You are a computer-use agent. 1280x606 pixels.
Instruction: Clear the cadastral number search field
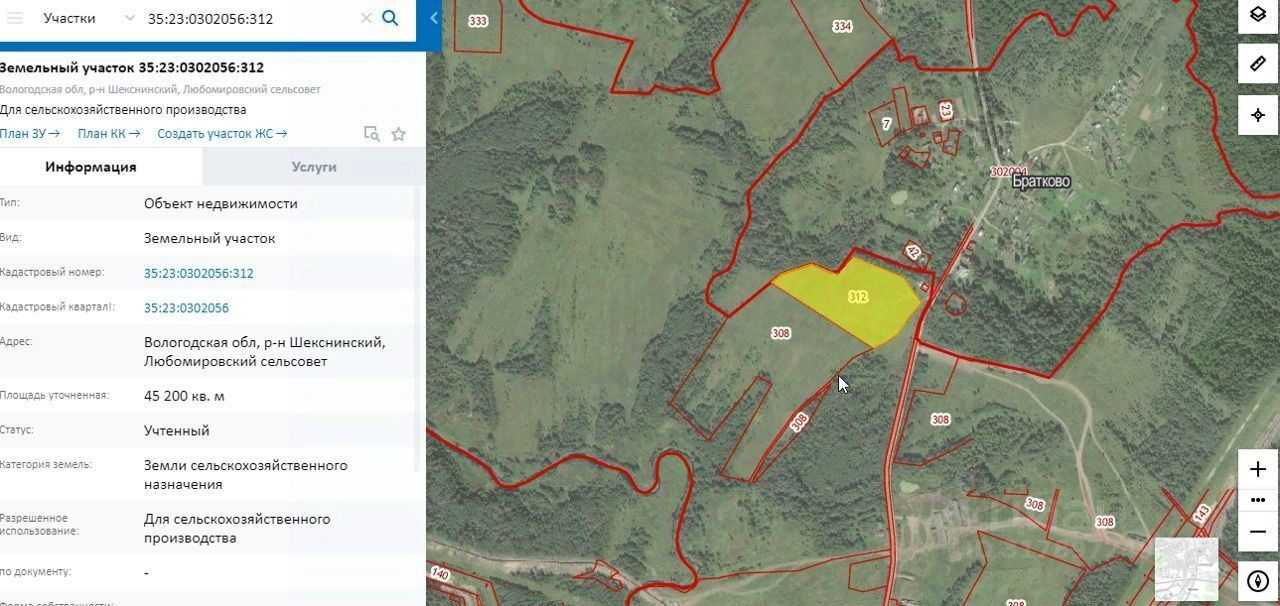(x=366, y=18)
